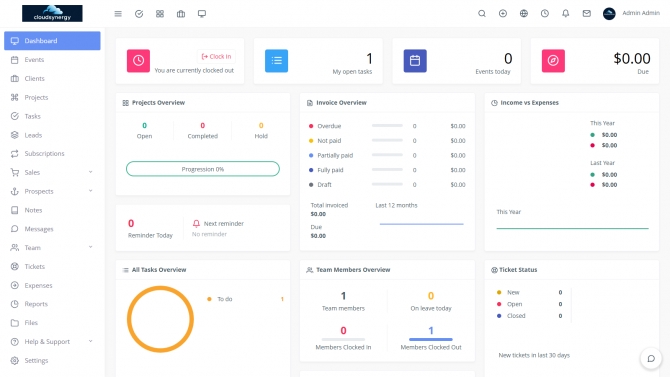Screen dimensions: 670x377
Task: Open the monitor shortcut icon in top bar
Action: tap(202, 14)
